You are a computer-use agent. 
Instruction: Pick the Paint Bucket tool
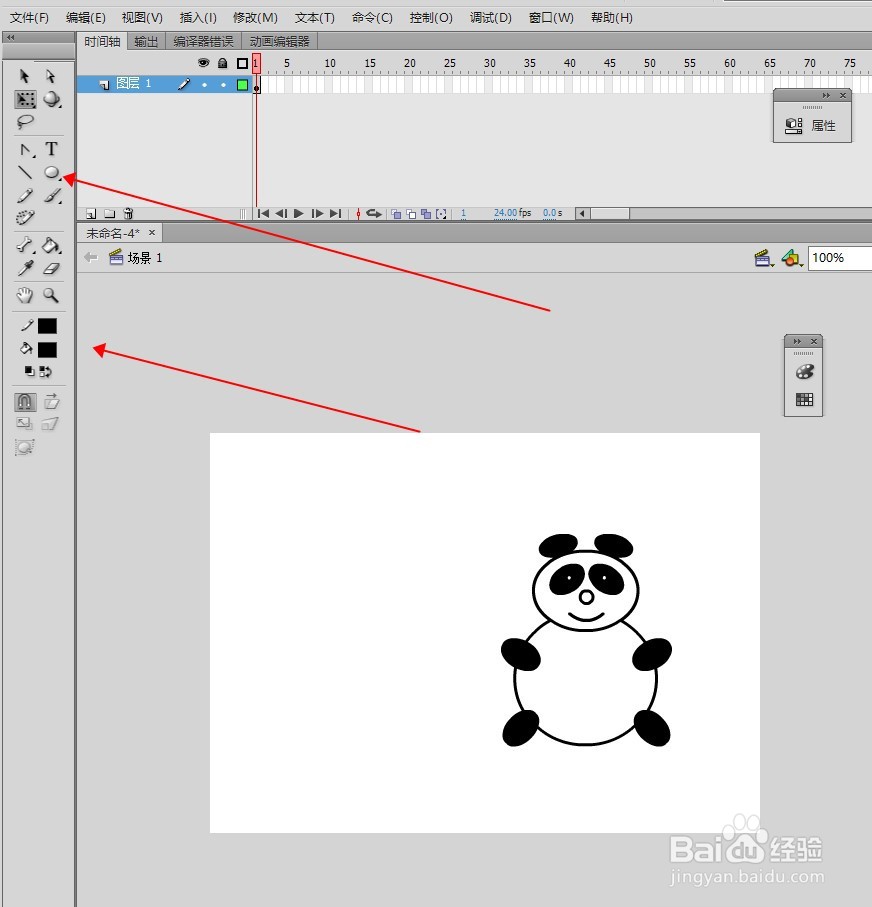[x=51, y=244]
